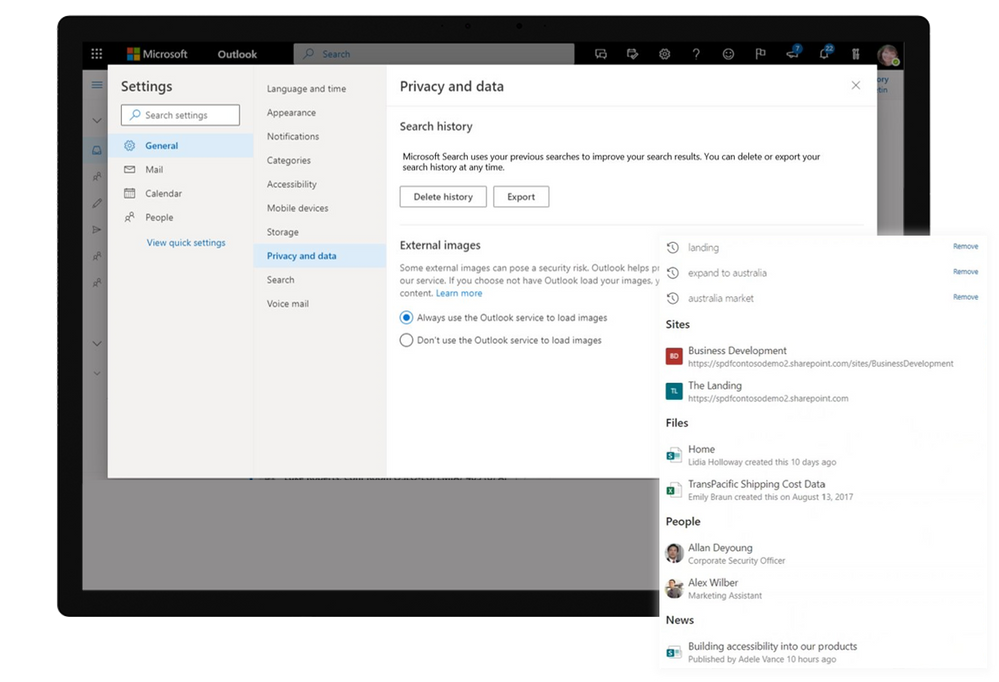
Task: Remove the 'australia market' history entry
Action: (965, 297)
